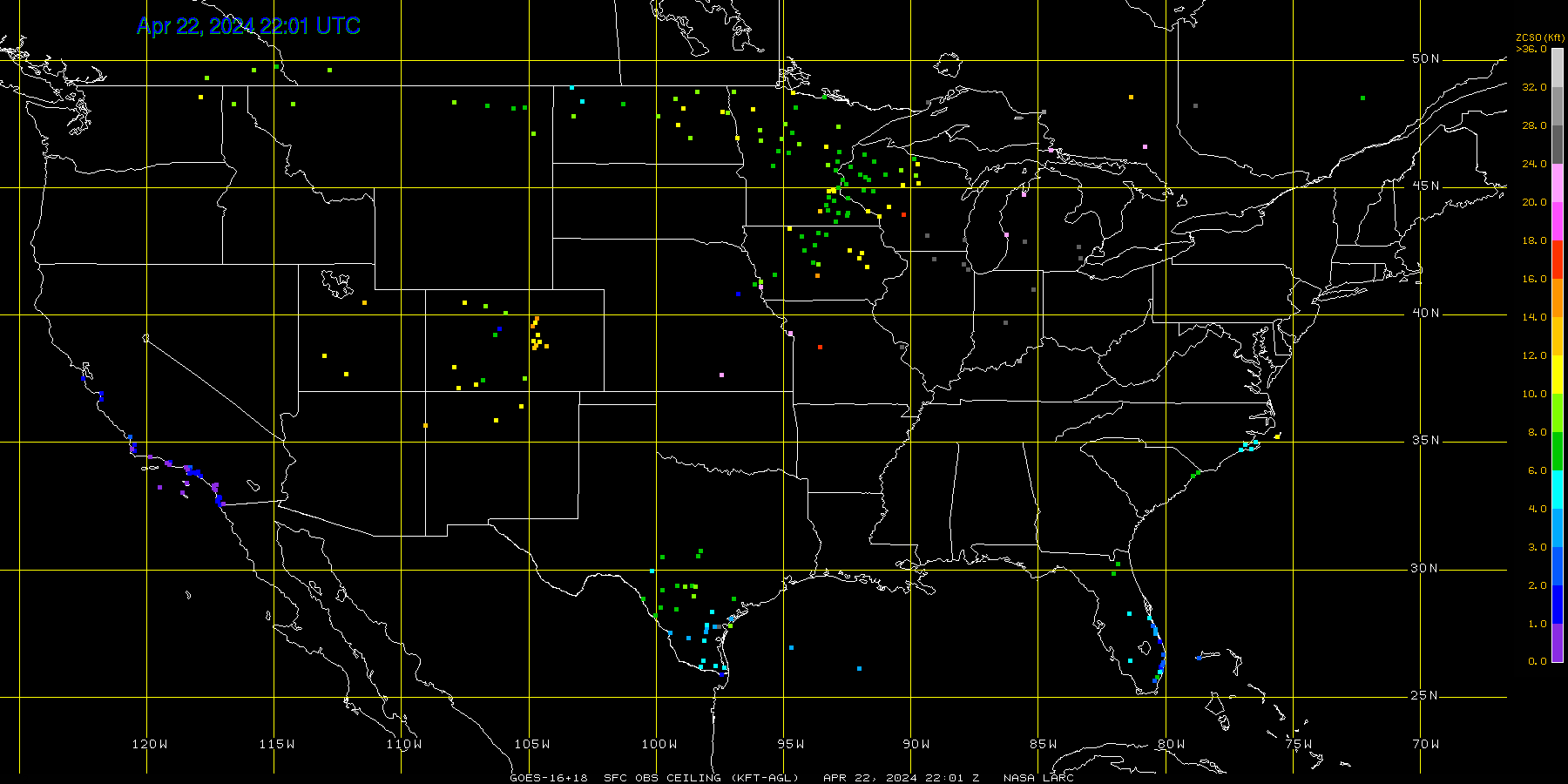Click the "ZCSO (Kft)" color bar title
This screenshot has width=1568, height=784.
coord(1540,38)
